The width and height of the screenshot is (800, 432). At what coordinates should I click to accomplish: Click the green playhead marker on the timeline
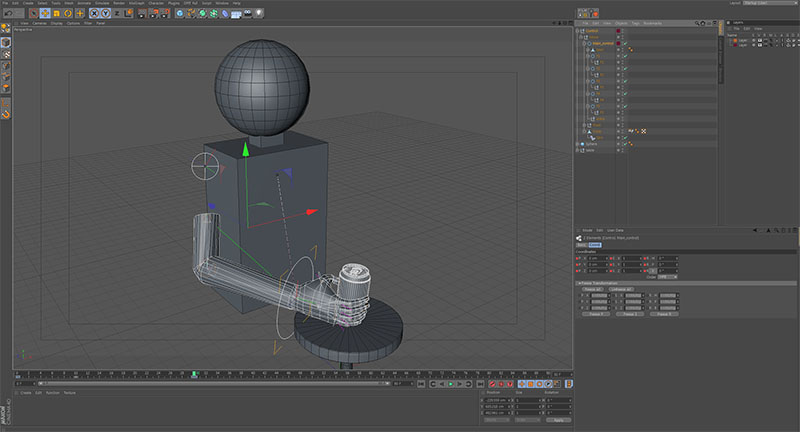click(194, 374)
